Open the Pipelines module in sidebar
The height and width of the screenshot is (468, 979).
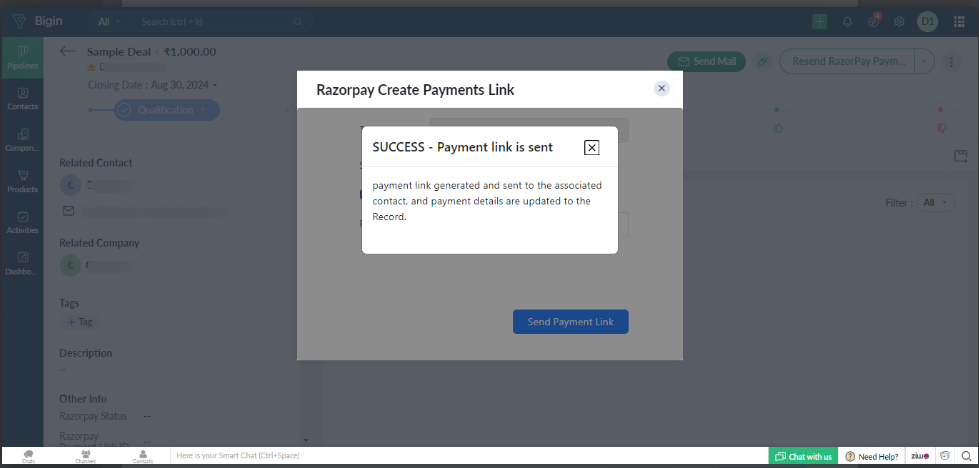(x=22, y=57)
